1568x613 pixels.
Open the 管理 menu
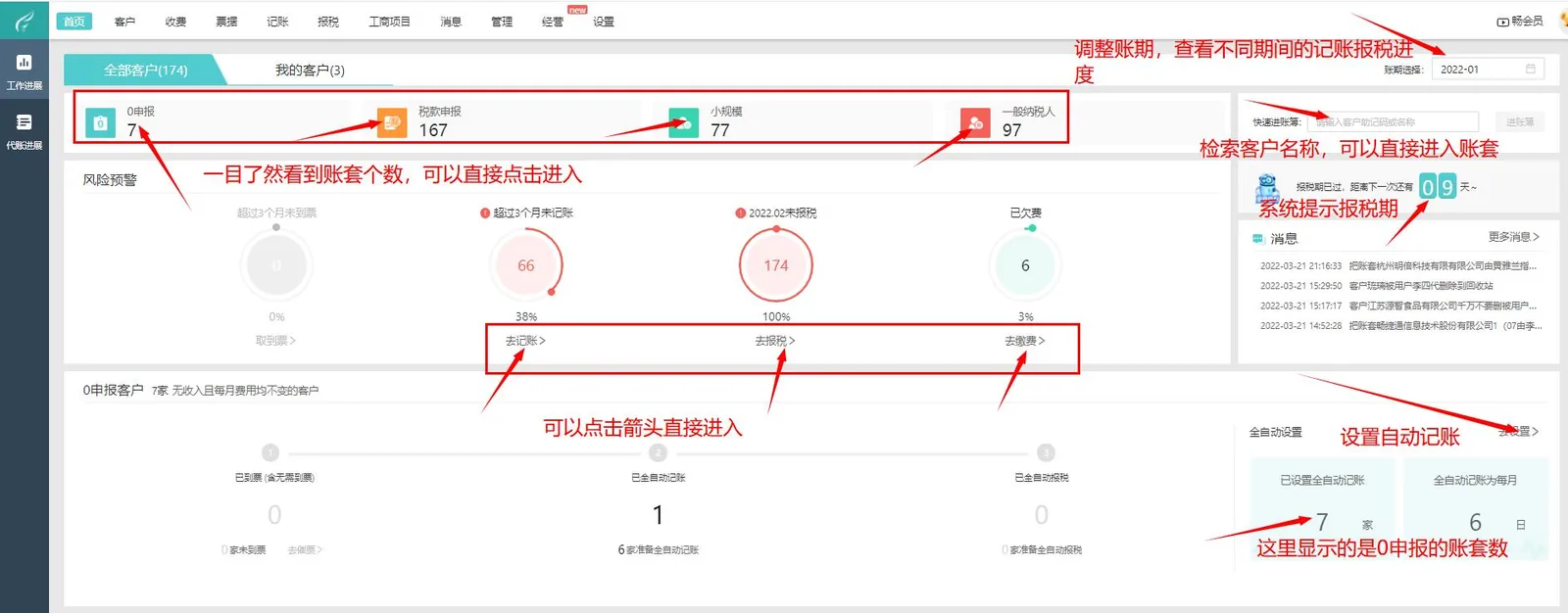click(x=502, y=22)
